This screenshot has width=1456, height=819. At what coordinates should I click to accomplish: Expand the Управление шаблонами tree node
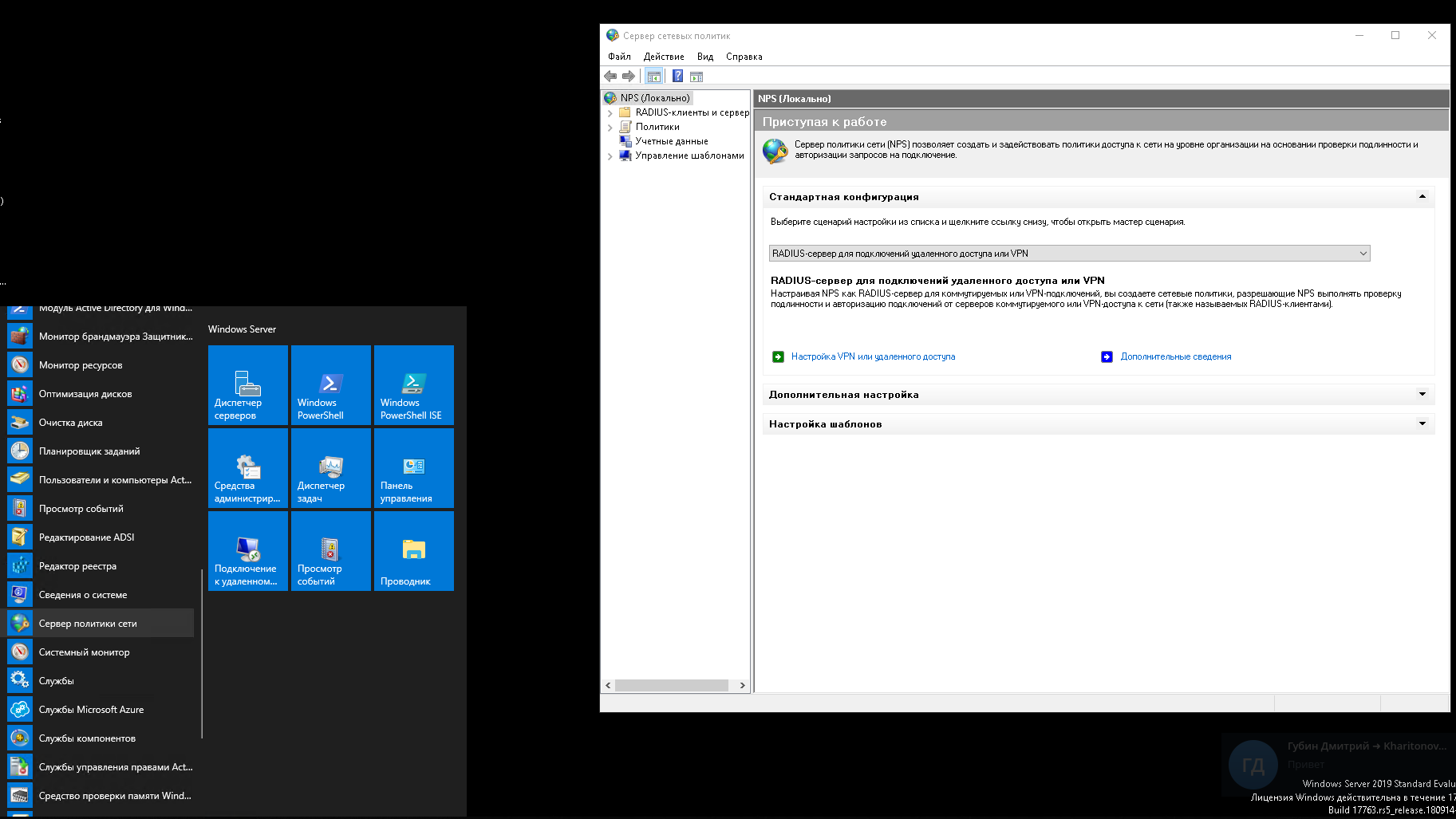[x=610, y=156]
